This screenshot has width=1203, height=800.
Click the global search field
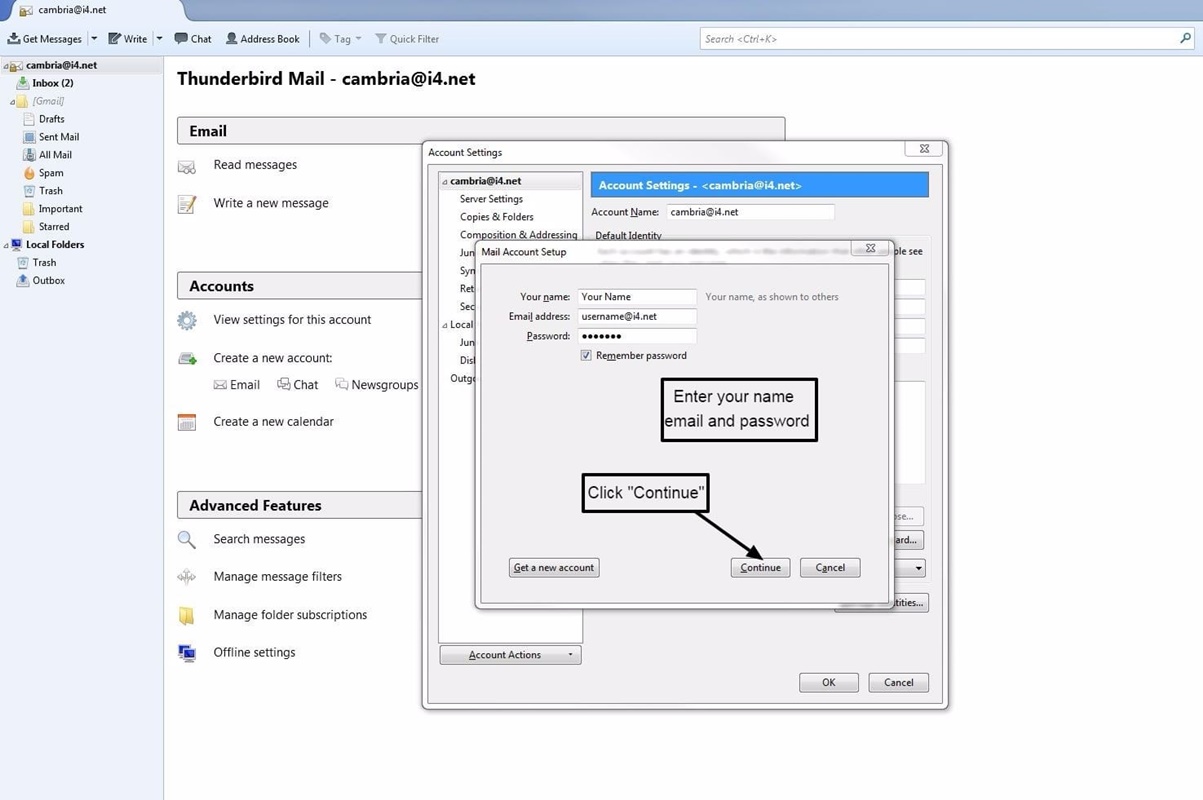[x=940, y=39]
